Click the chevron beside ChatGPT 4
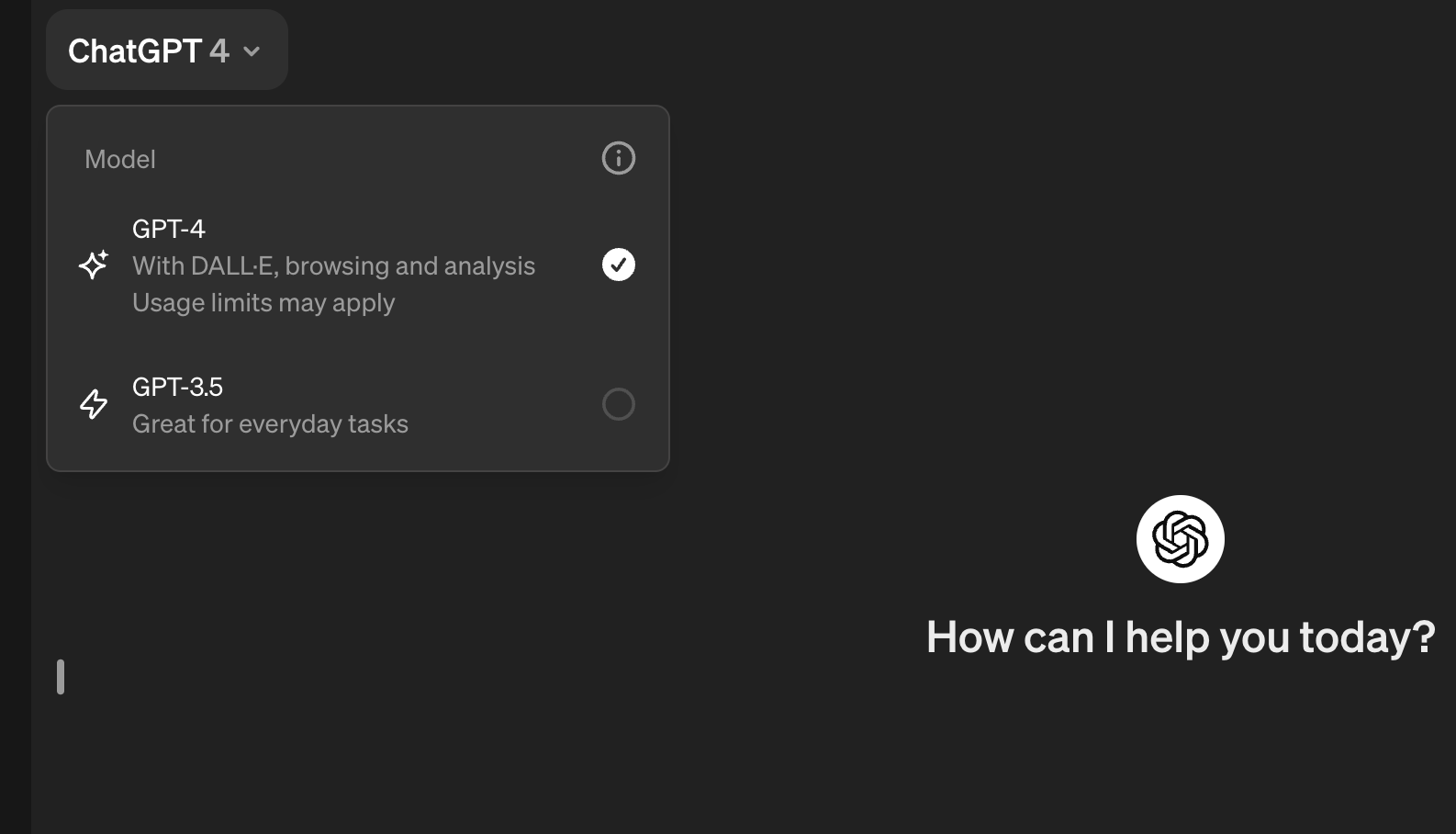1456x834 pixels. 252,51
